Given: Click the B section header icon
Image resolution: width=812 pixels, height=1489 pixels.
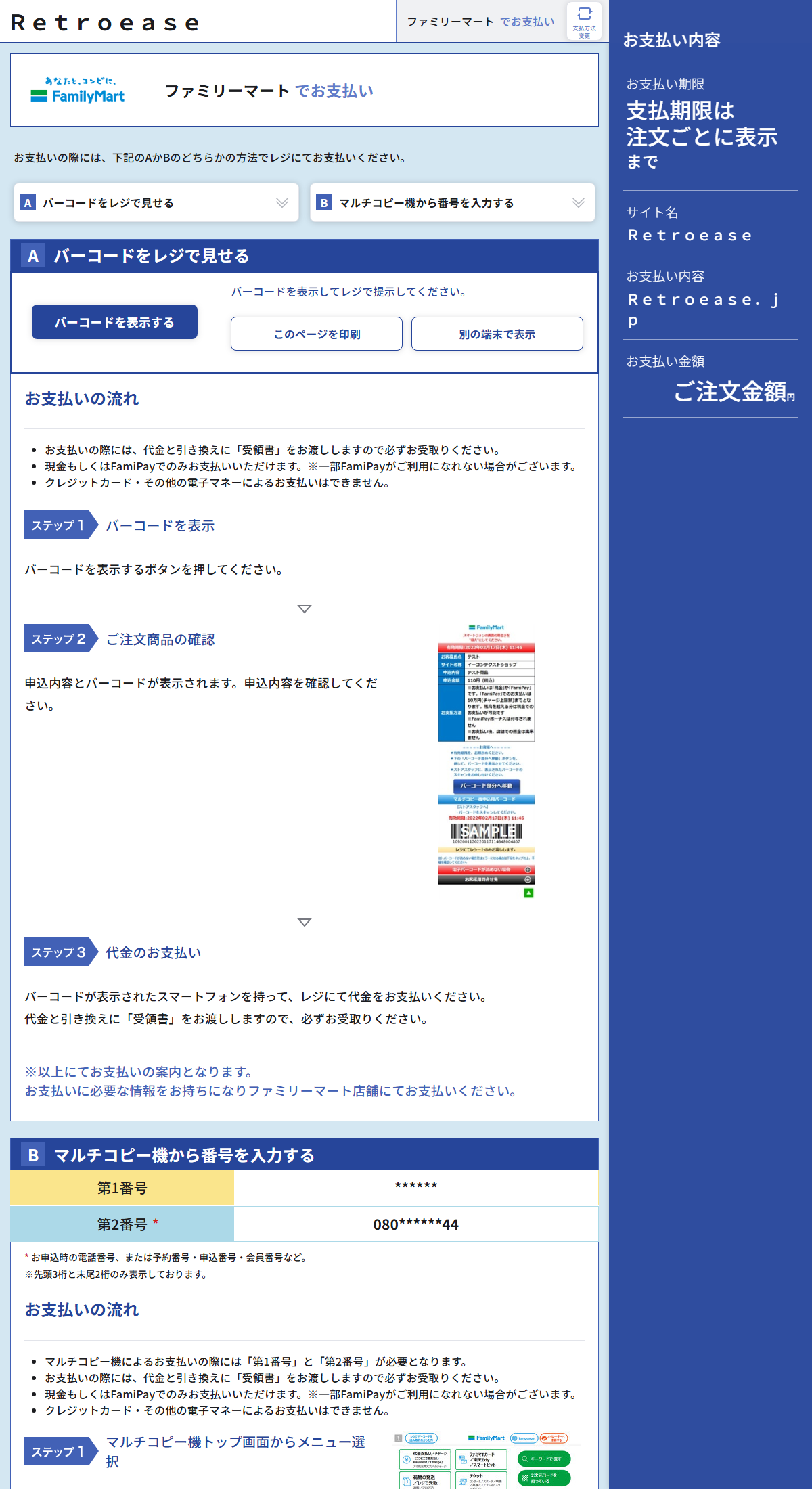Looking at the screenshot, I should [33, 1155].
